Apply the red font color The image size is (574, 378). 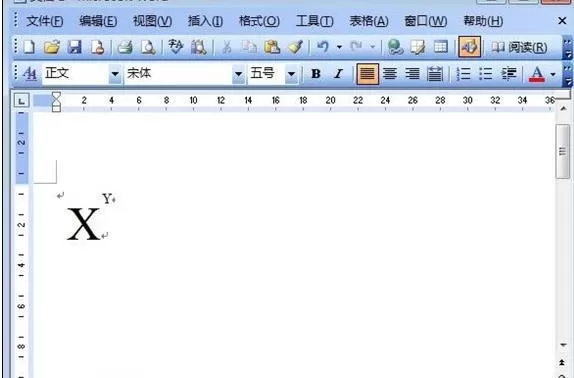pos(537,74)
